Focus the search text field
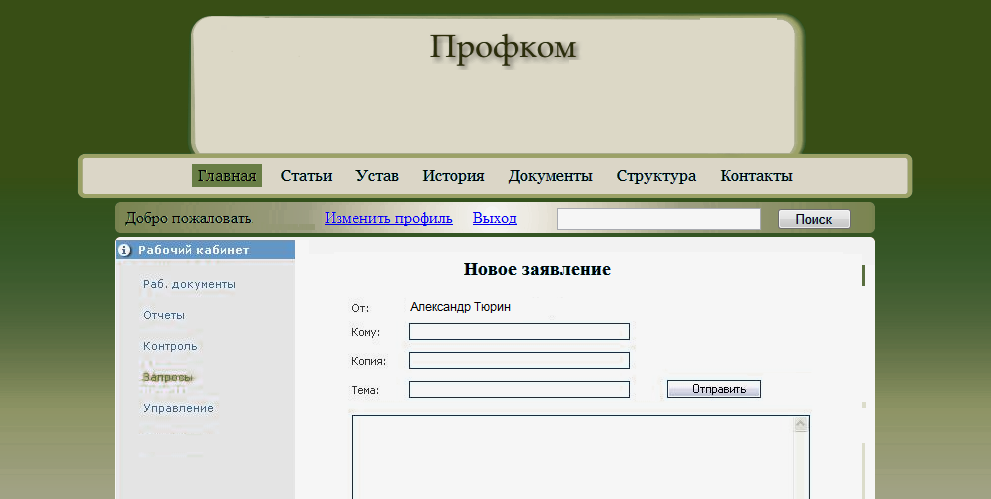Viewport: 991px width, 499px height. click(659, 219)
